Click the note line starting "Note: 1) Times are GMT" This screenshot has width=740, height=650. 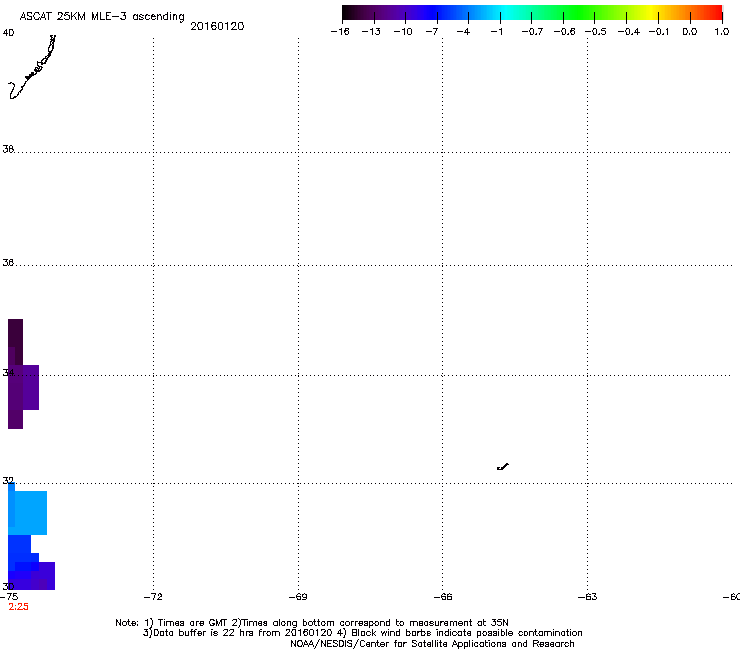coord(312,623)
